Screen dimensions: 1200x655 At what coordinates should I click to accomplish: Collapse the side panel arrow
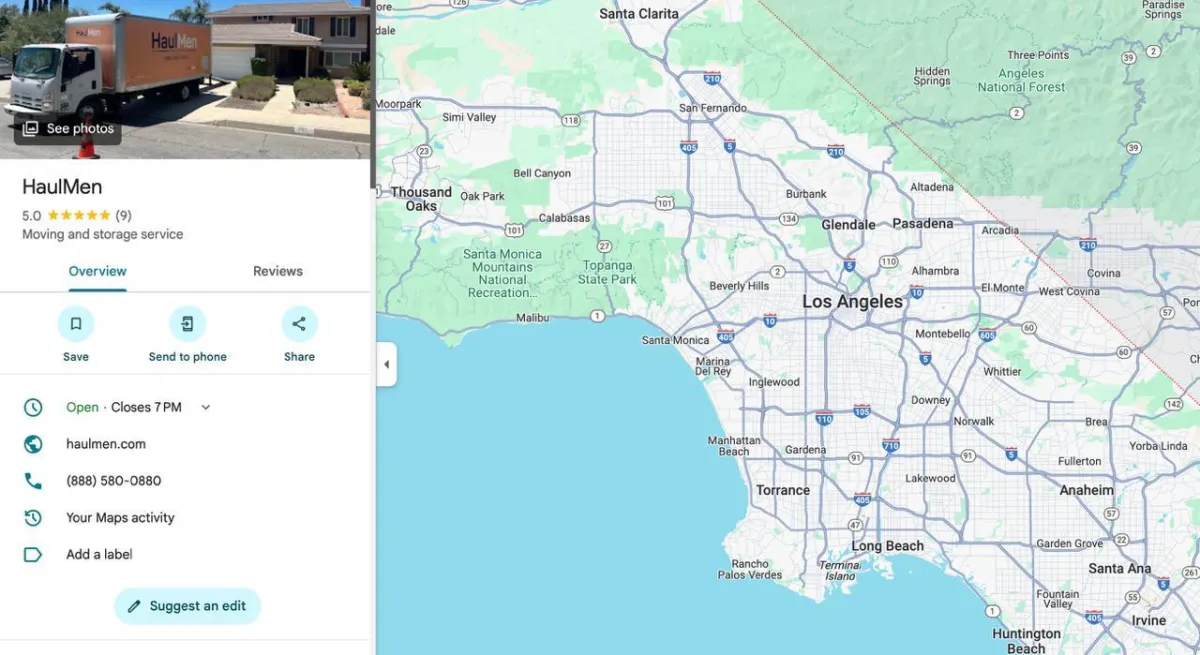click(386, 364)
